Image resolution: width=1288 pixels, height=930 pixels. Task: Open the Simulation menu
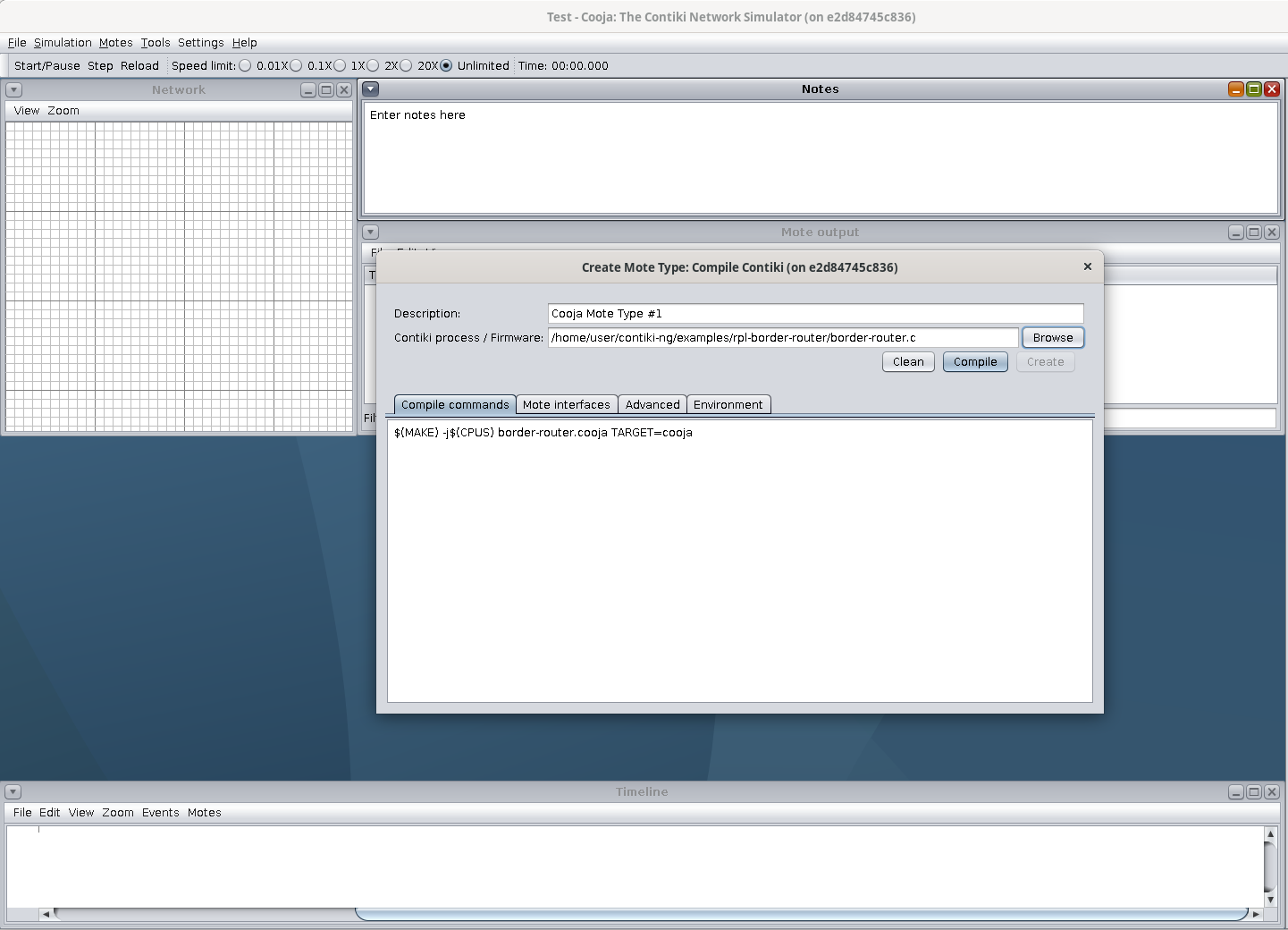pyautogui.click(x=63, y=43)
